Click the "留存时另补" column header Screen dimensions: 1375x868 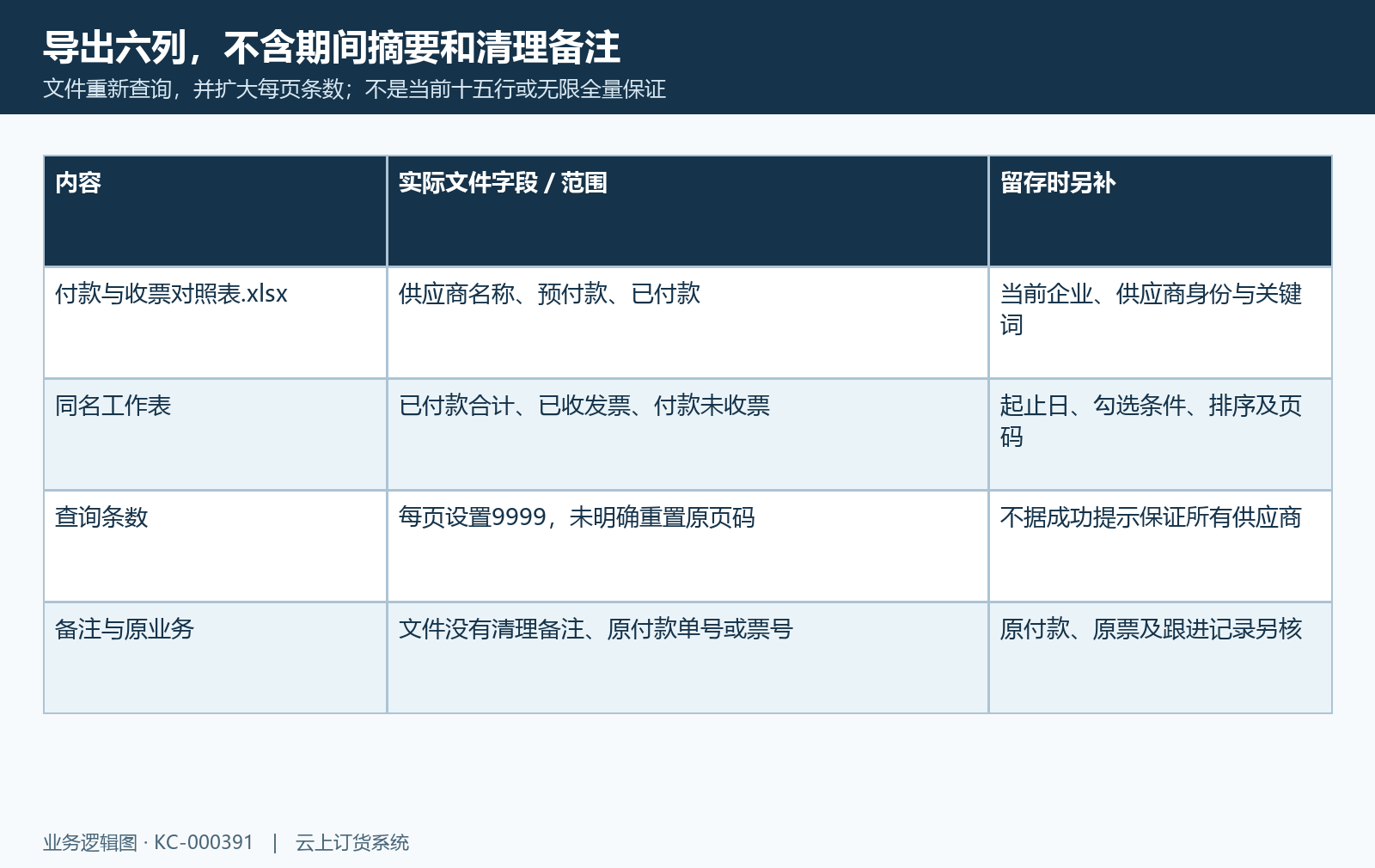pos(1160,211)
